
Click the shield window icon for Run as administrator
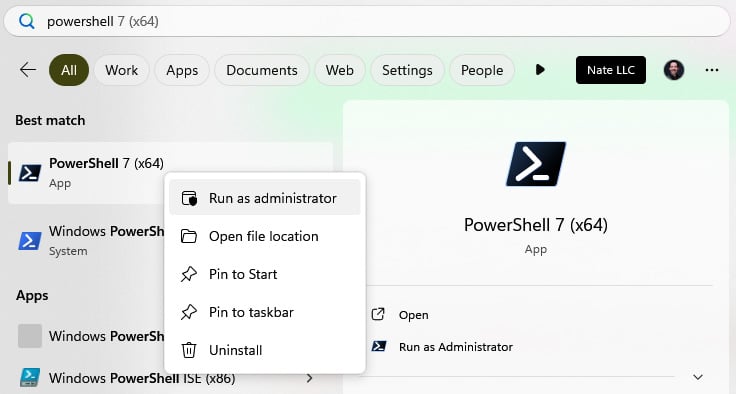point(189,198)
